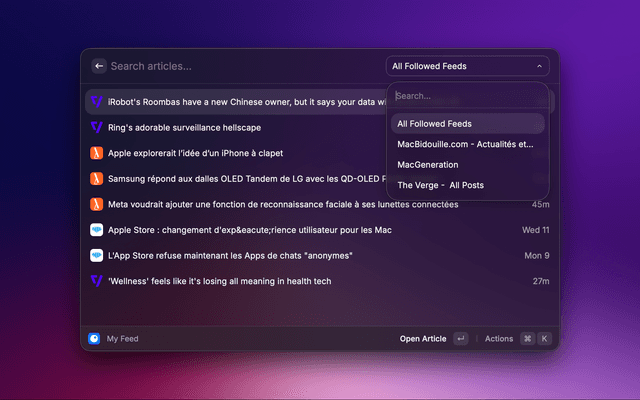Click The Verge icon beside iRobot article
Viewport: 640px width, 400px height.
click(x=97, y=102)
